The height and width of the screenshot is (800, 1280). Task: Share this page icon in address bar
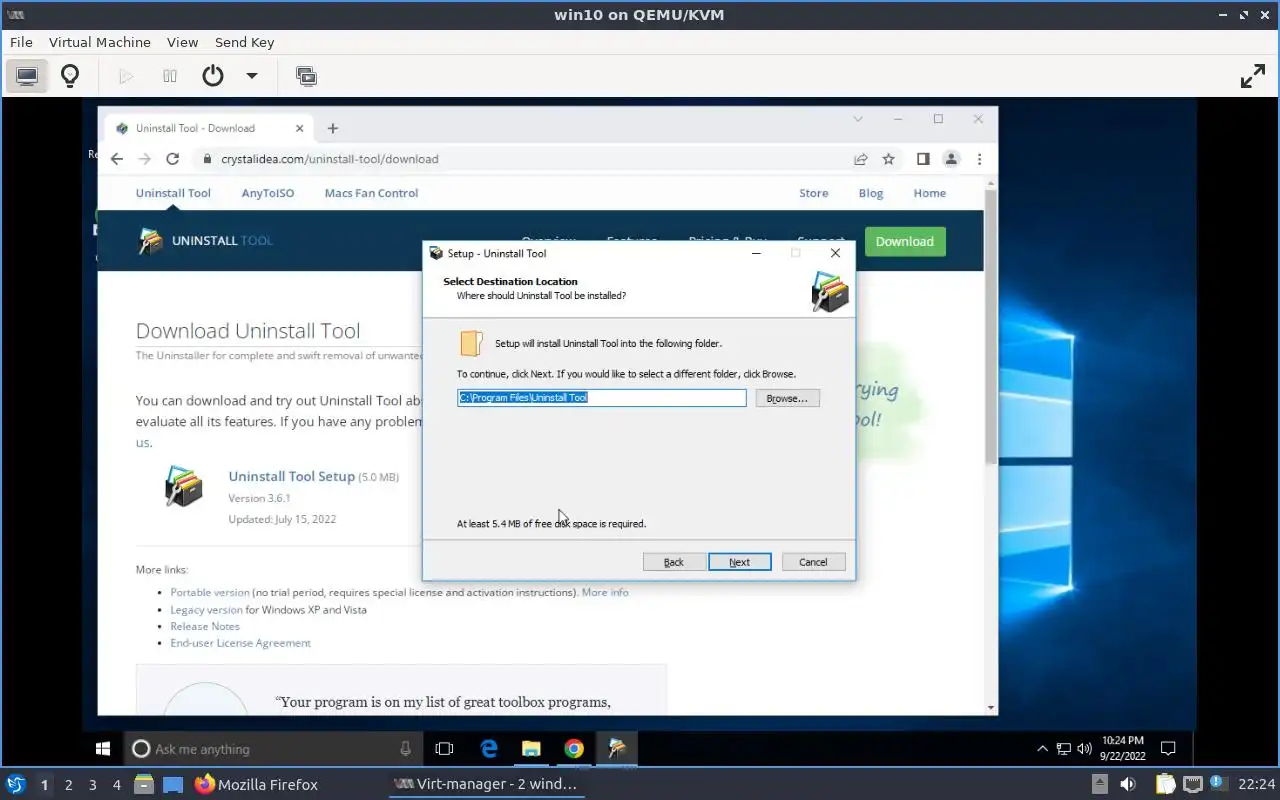(860, 159)
